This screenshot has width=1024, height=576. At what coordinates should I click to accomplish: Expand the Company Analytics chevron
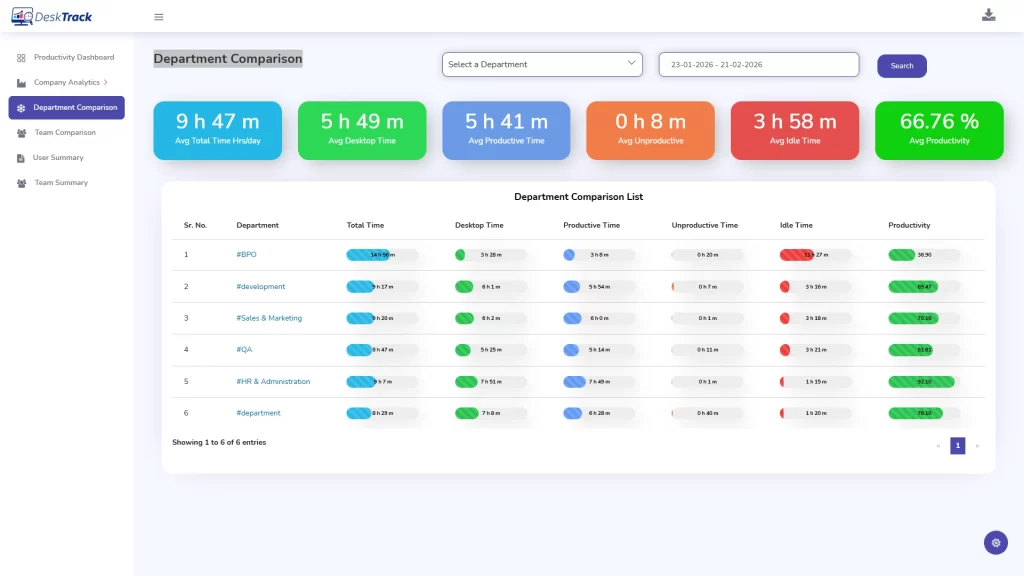point(105,82)
